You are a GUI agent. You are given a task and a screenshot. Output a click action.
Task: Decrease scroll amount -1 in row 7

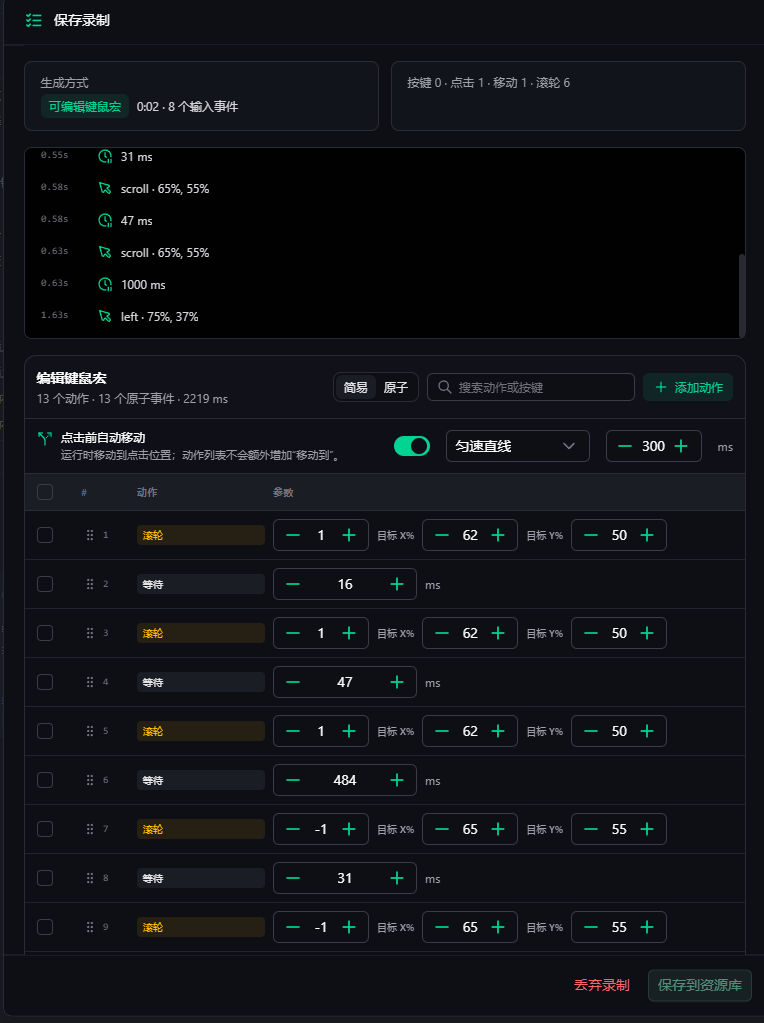point(293,829)
